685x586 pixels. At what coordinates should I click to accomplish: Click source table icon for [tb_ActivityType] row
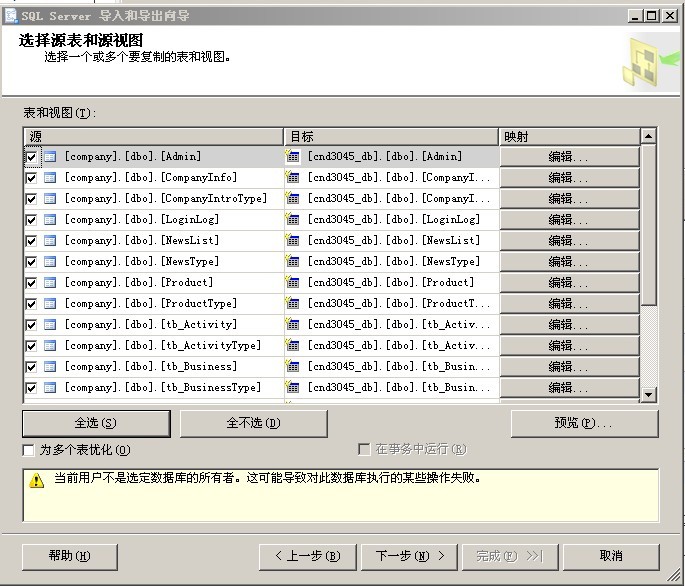[x=50, y=345]
